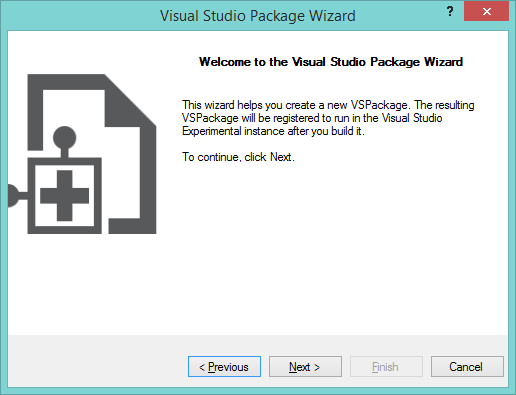
Task: Open help with the question mark icon
Action: pyautogui.click(x=450, y=12)
